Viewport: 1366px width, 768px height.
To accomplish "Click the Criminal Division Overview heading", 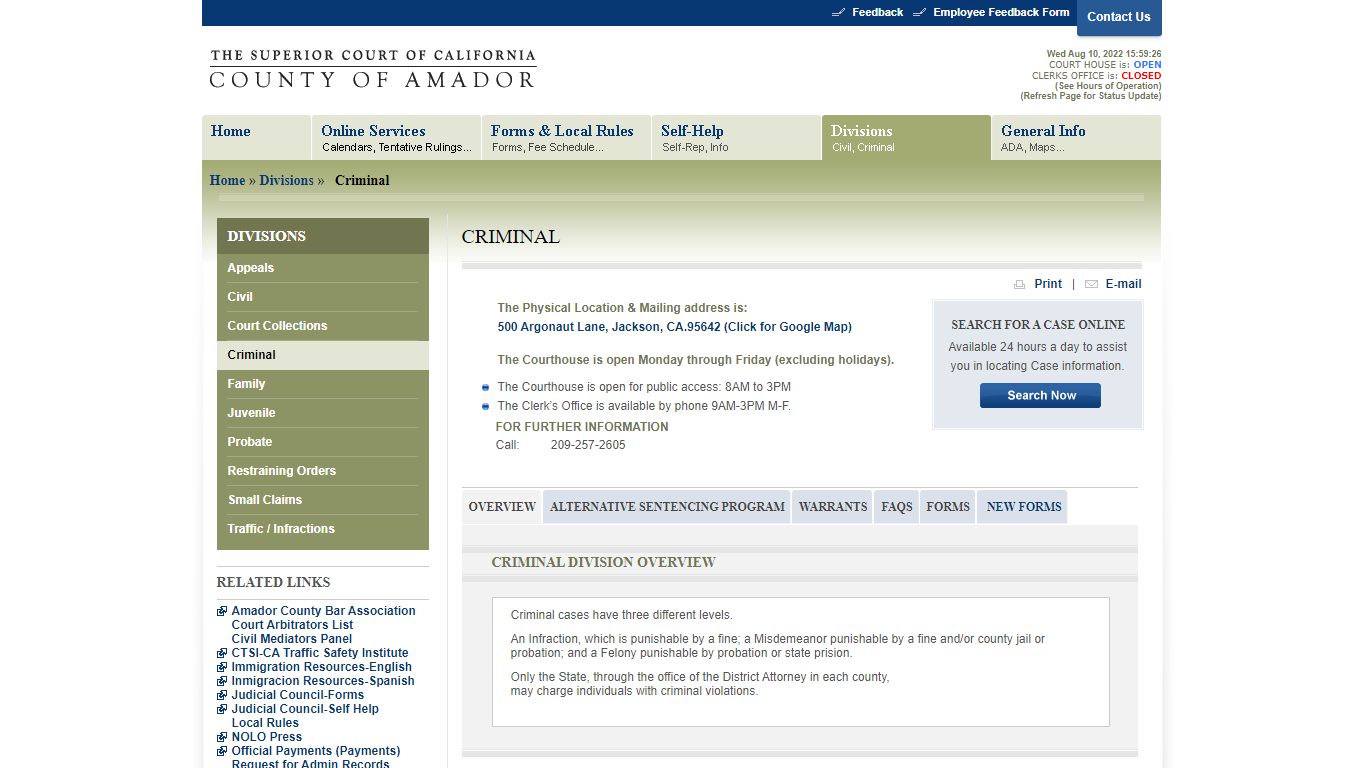I will [x=603, y=562].
